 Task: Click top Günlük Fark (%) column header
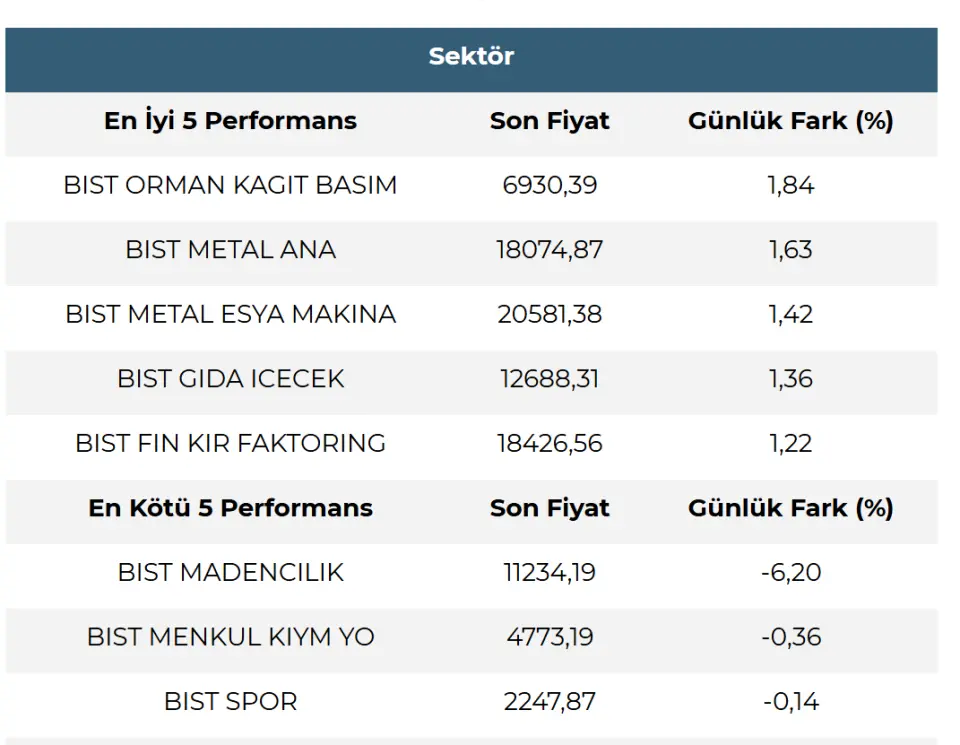790,121
